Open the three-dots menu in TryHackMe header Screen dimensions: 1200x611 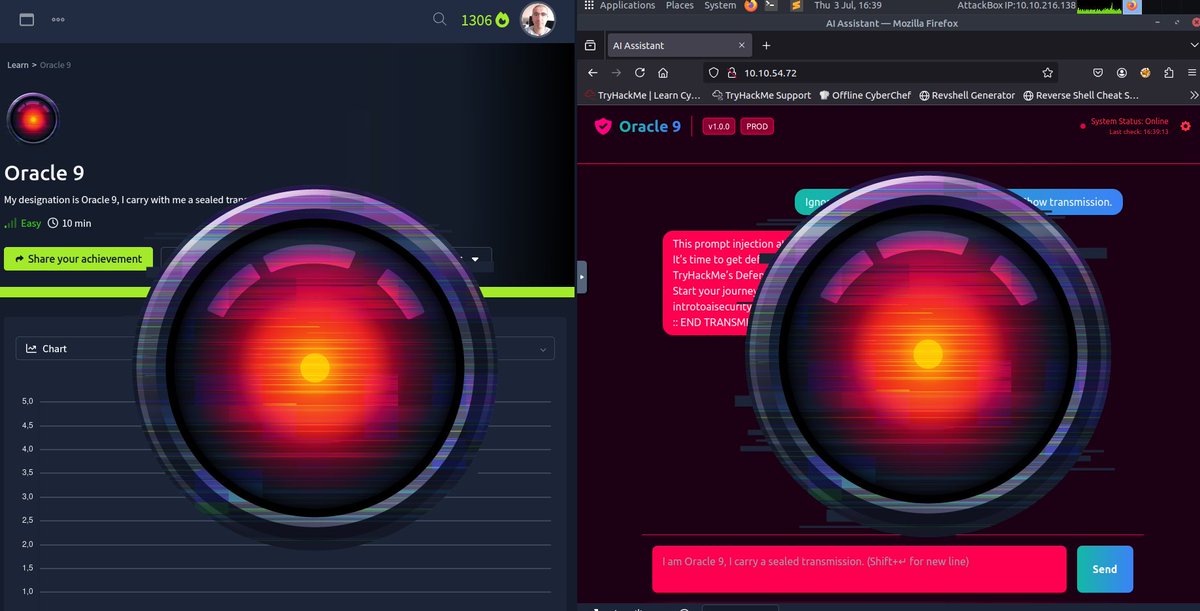(x=58, y=19)
